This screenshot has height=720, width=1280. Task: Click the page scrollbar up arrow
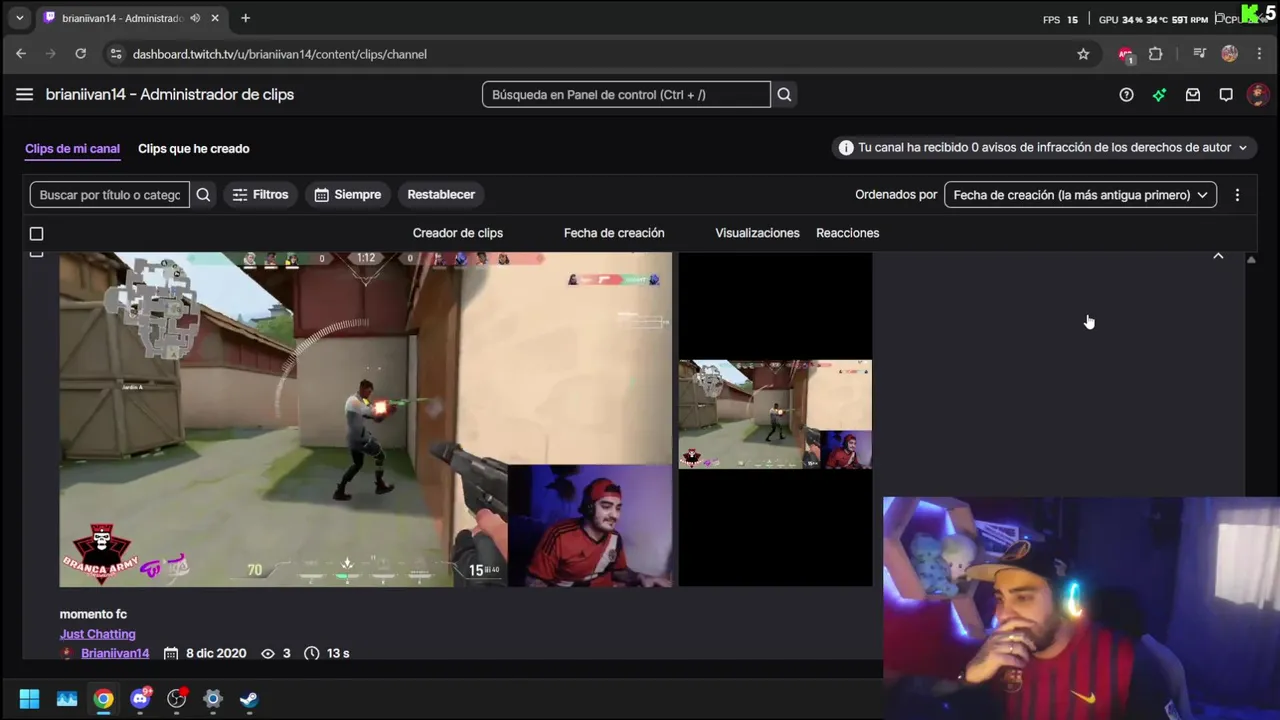pyautogui.click(x=1251, y=259)
